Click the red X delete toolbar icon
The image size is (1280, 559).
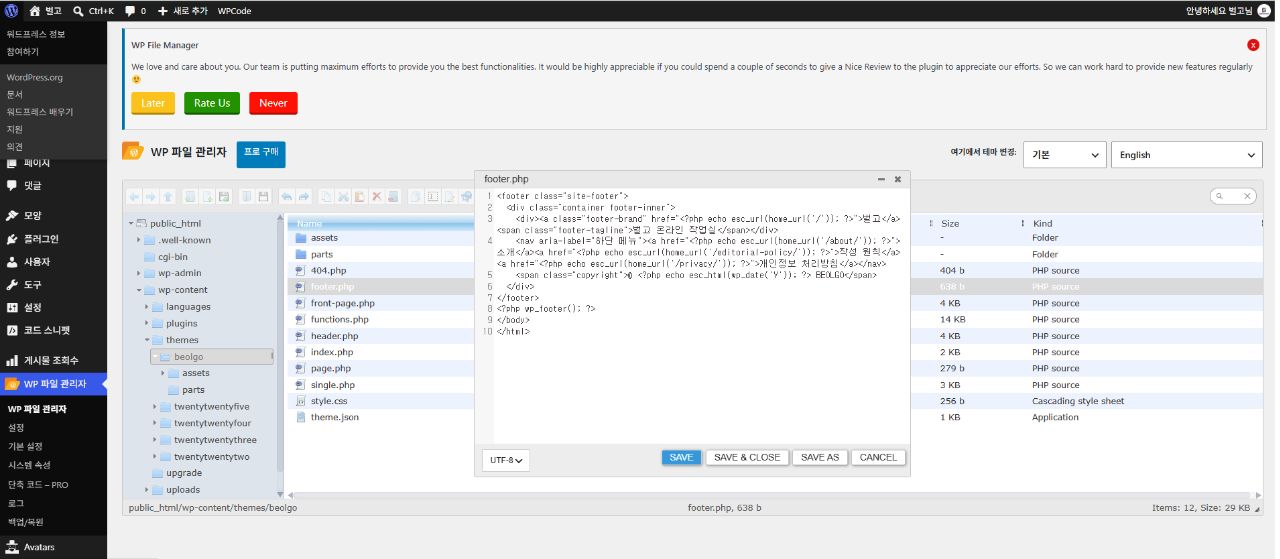pyautogui.click(x=376, y=197)
